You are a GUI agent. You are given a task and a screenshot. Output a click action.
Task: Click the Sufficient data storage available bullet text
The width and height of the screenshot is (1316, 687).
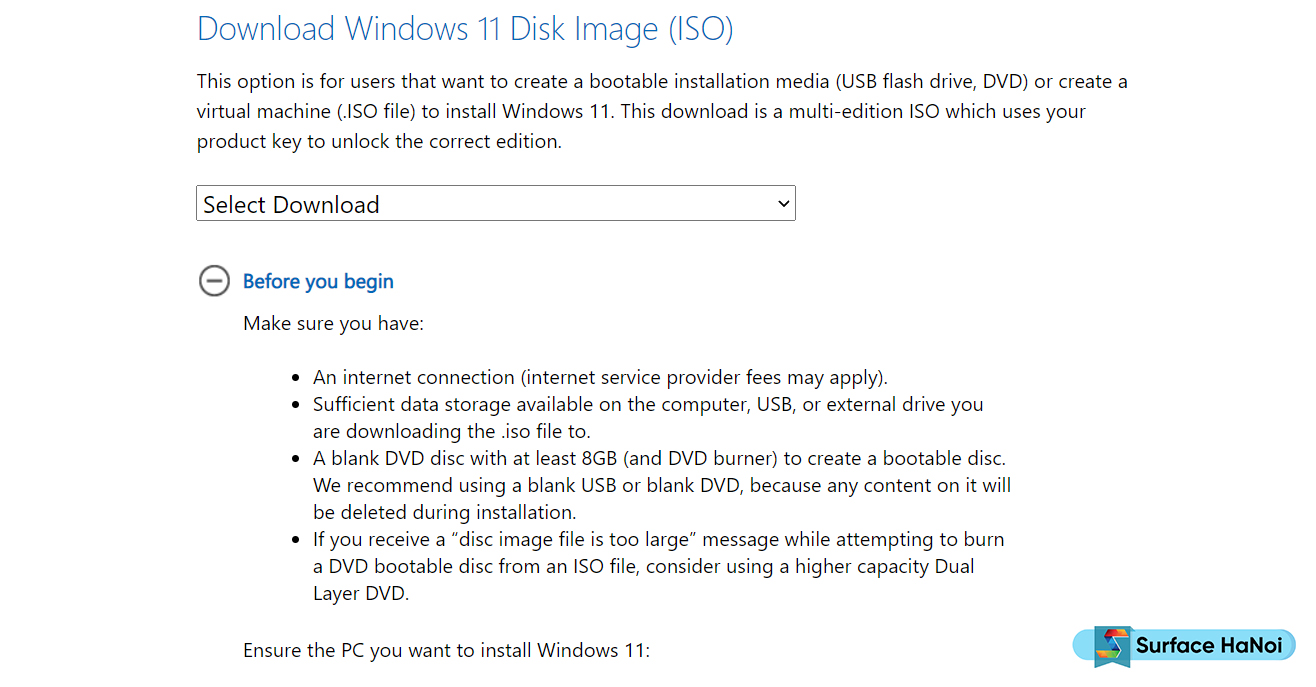click(648, 405)
